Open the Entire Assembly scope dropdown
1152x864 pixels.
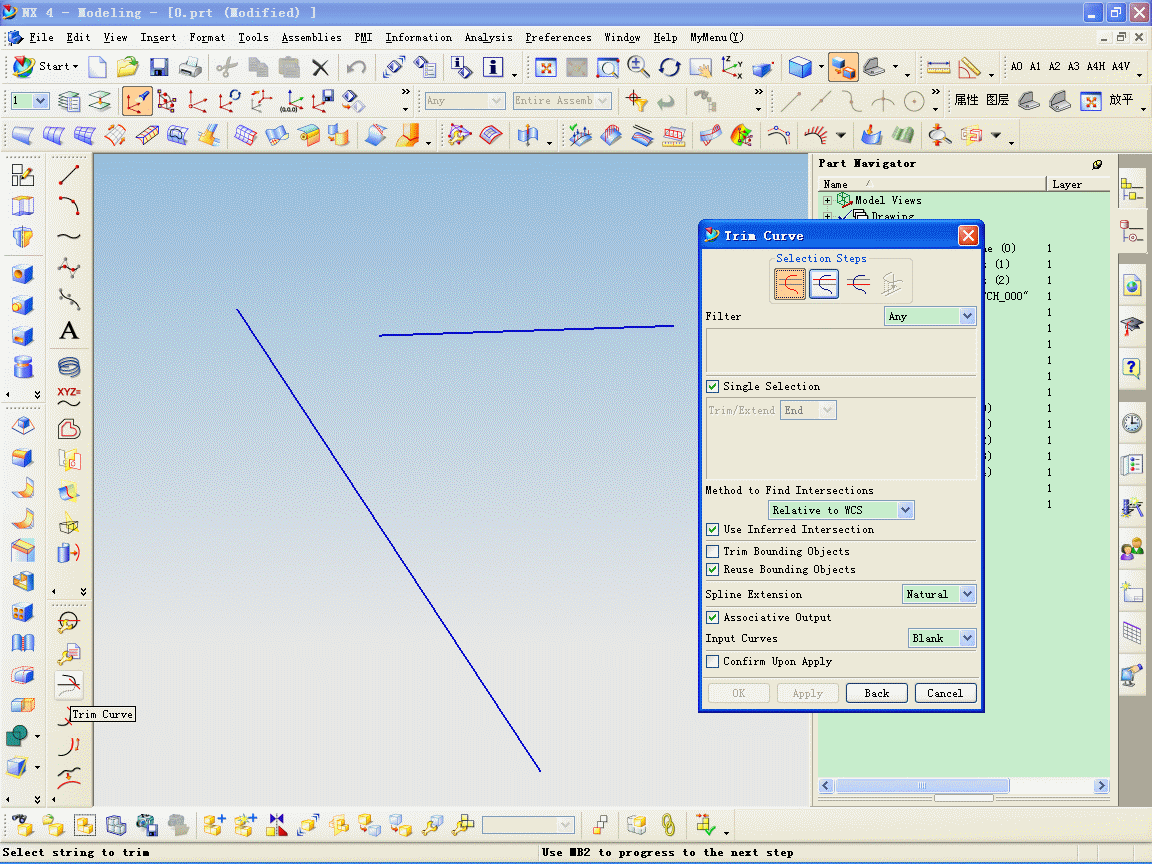pos(562,101)
